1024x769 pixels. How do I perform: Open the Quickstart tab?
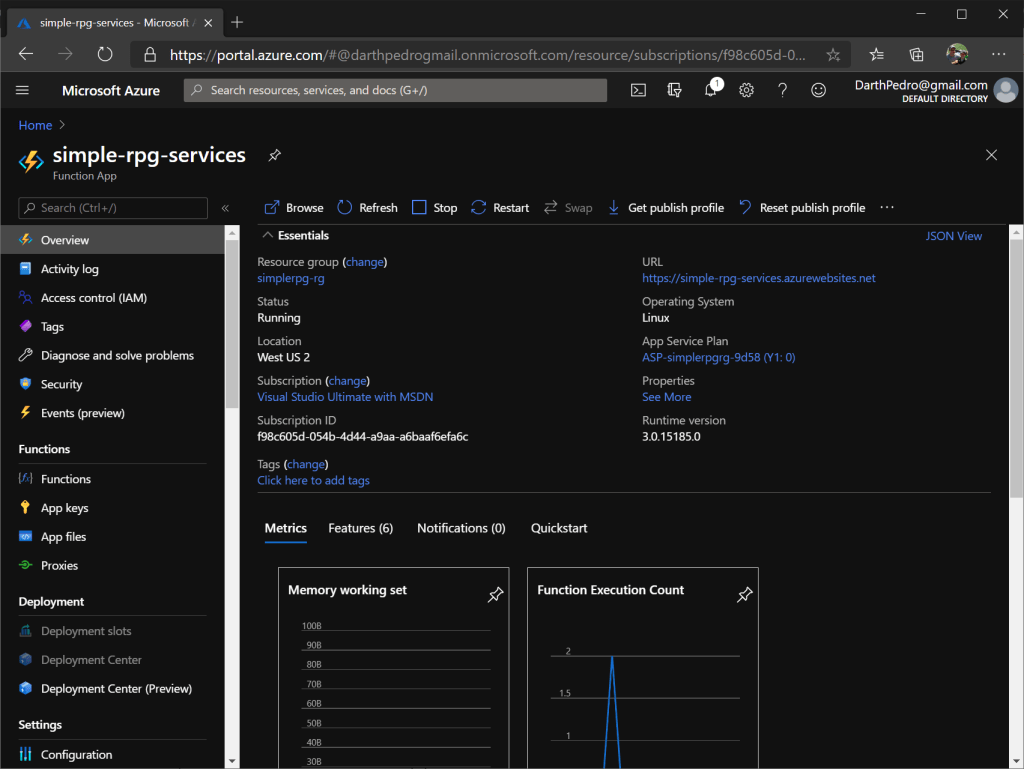559,528
